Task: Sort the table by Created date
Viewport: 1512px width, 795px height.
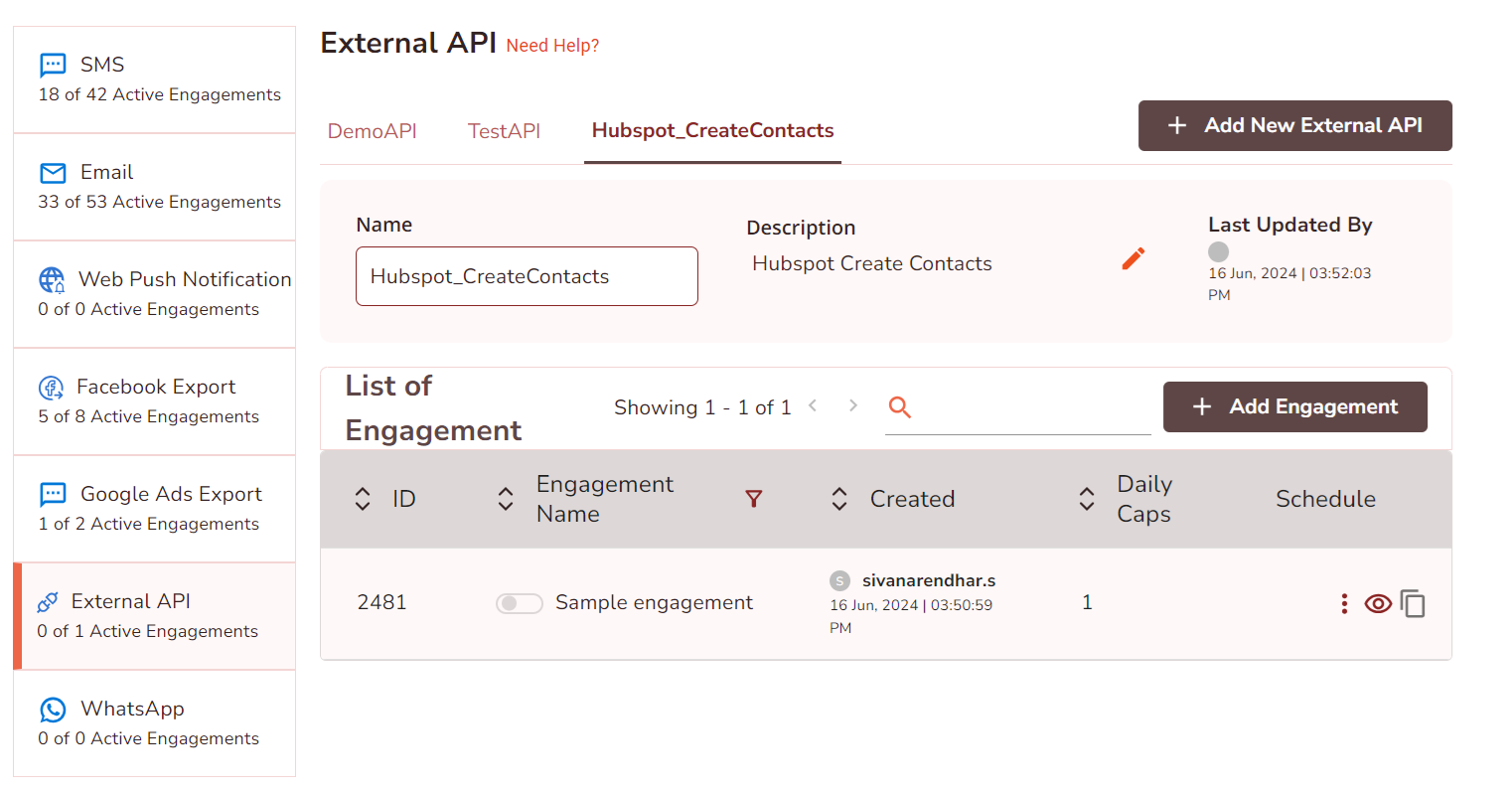Action: [839, 499]
